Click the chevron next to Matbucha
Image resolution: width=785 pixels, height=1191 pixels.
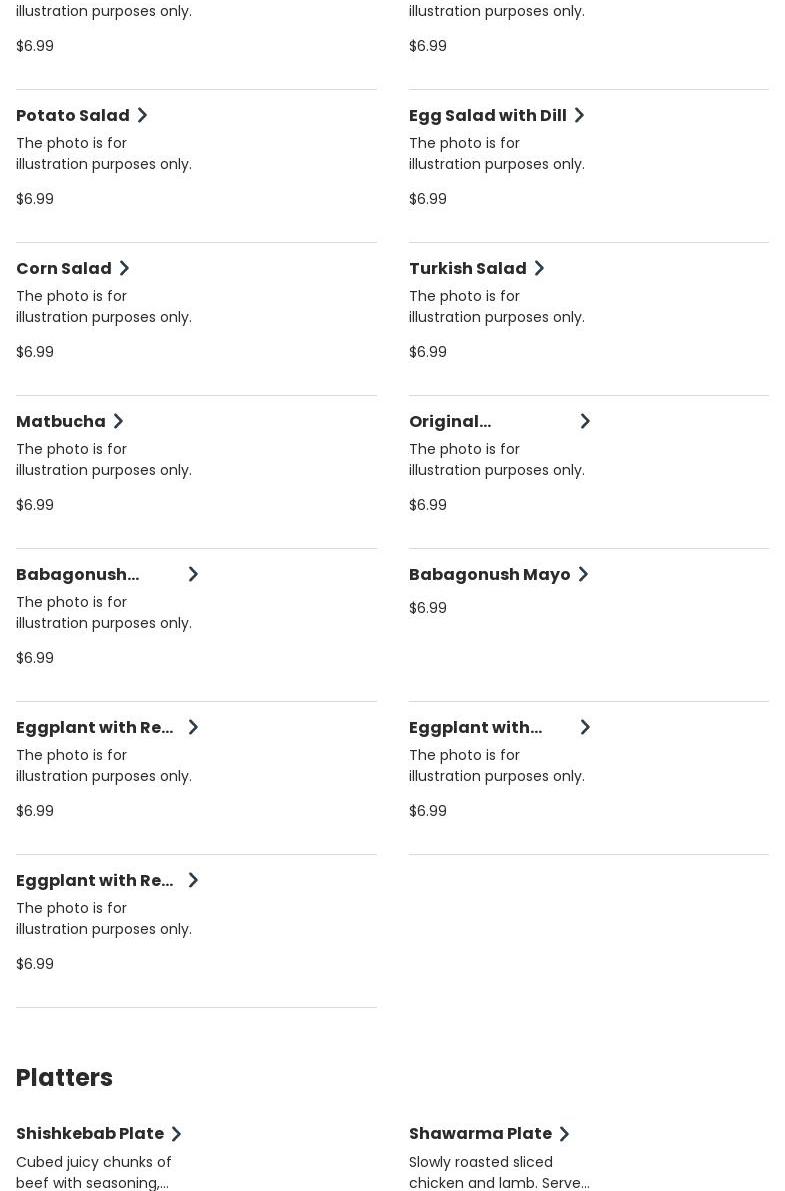[118, 421]
